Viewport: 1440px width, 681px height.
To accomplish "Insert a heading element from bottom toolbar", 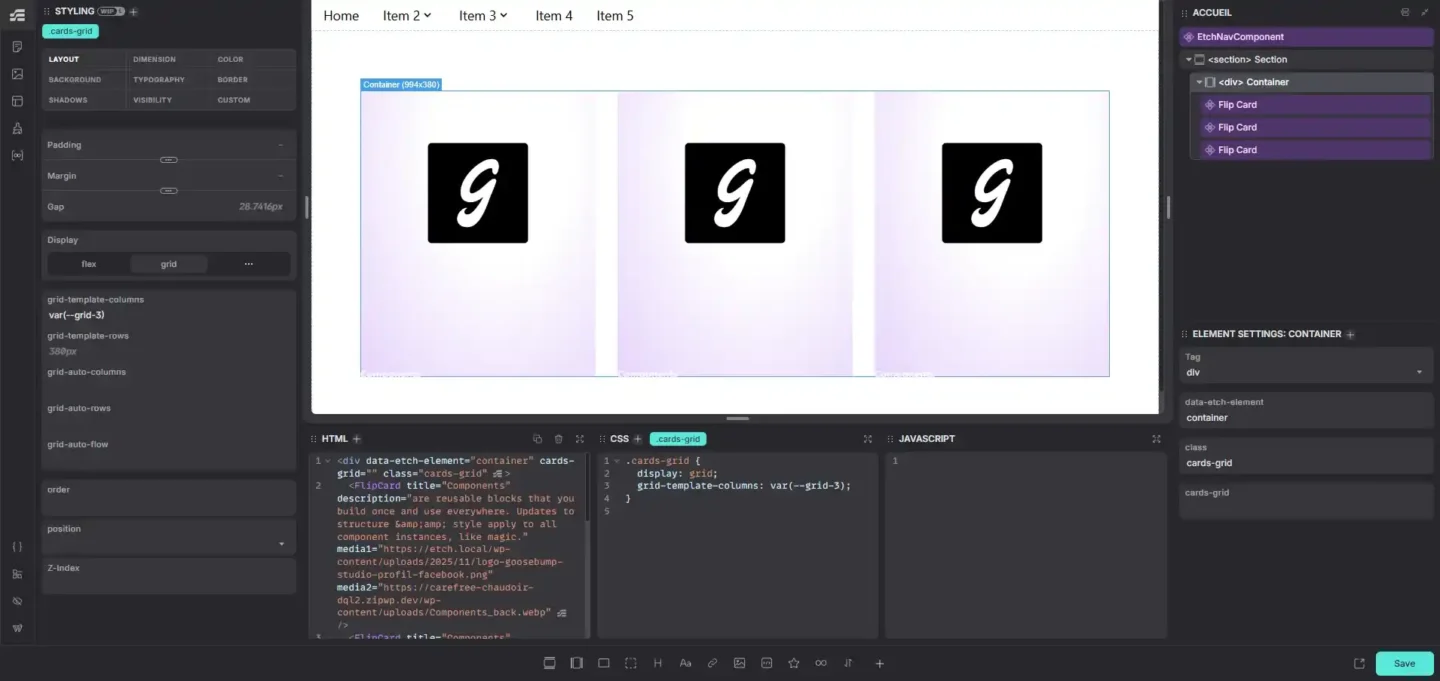I will click(x=658, y=663).
